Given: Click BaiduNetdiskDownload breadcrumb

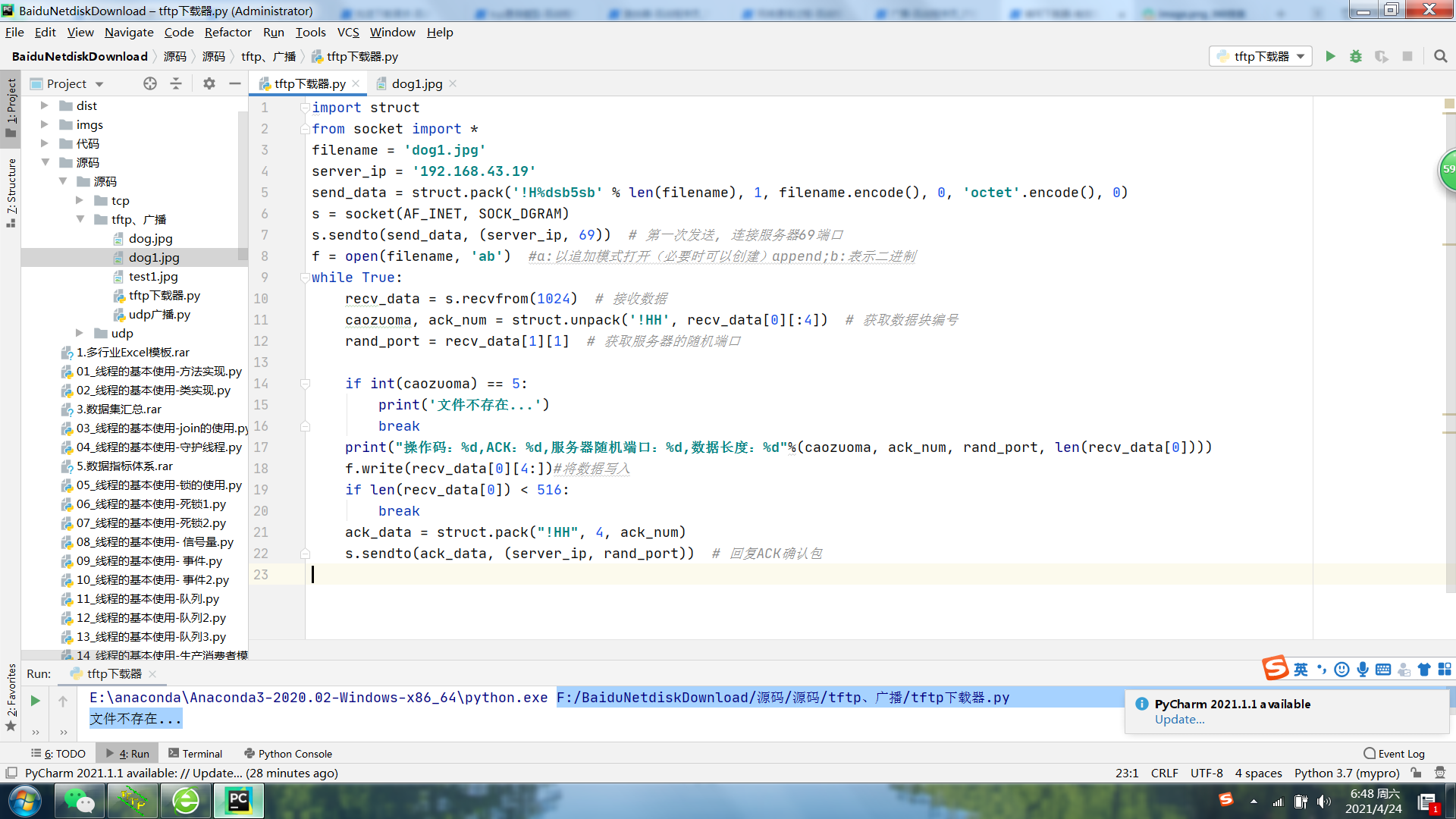Looking at the screenshot, I should (x=80, y=57).
